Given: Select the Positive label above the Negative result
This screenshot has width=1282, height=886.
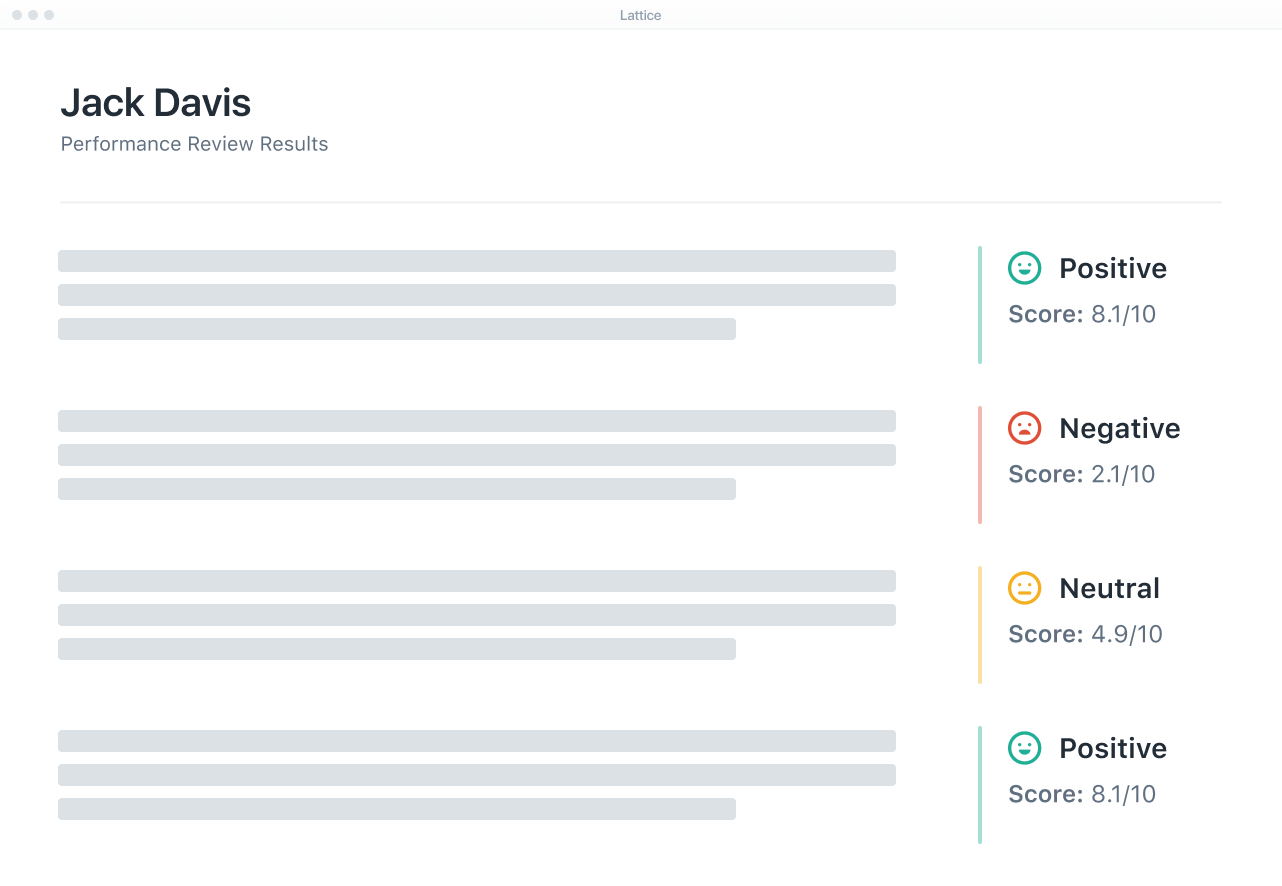Looking at the screenshot, I should [x=1113, y=268].
